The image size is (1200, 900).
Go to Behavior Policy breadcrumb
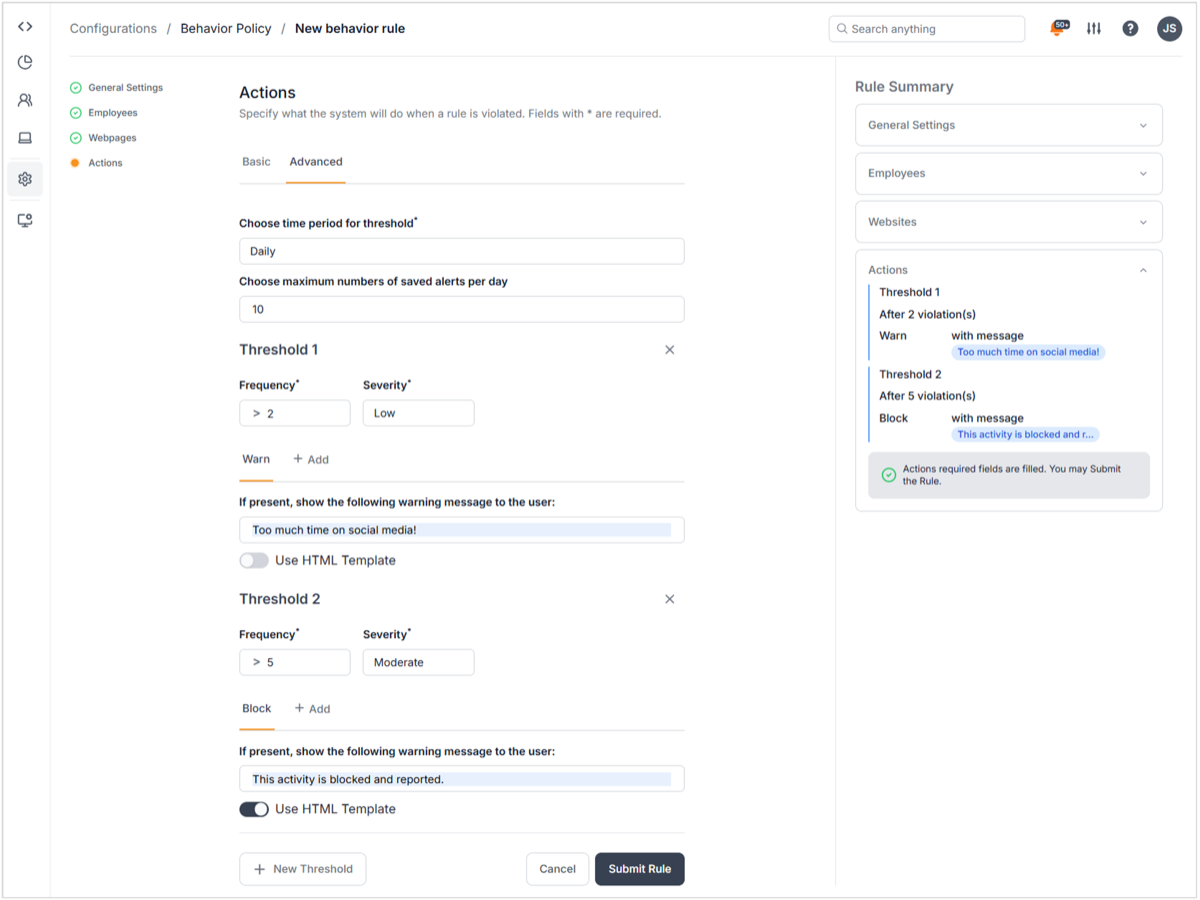pos(226,29)
